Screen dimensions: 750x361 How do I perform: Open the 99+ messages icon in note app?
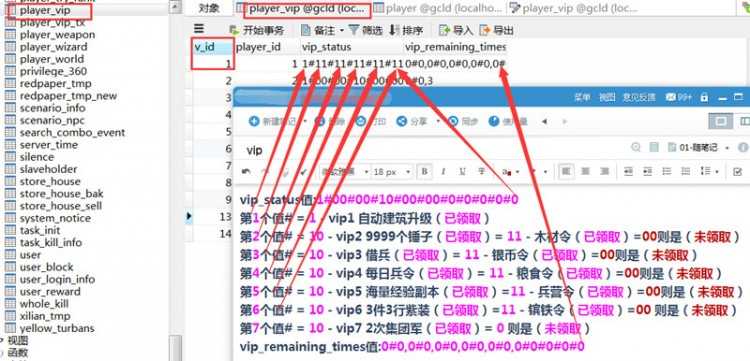pyautogui.click(x=678, y=97)
